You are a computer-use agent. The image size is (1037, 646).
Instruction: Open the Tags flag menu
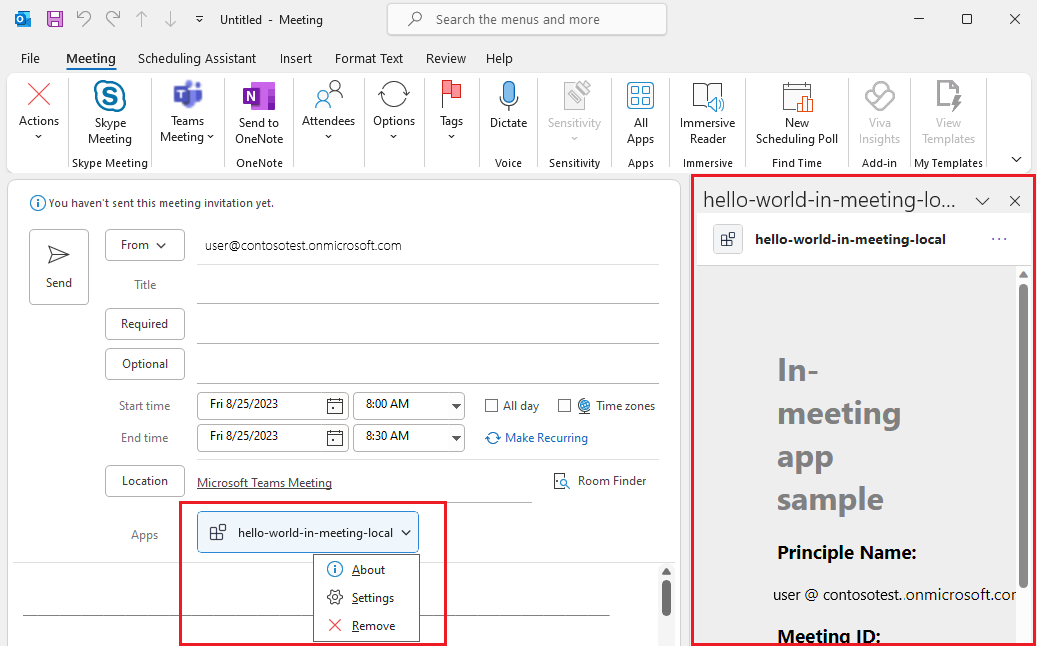coord(451,111)
